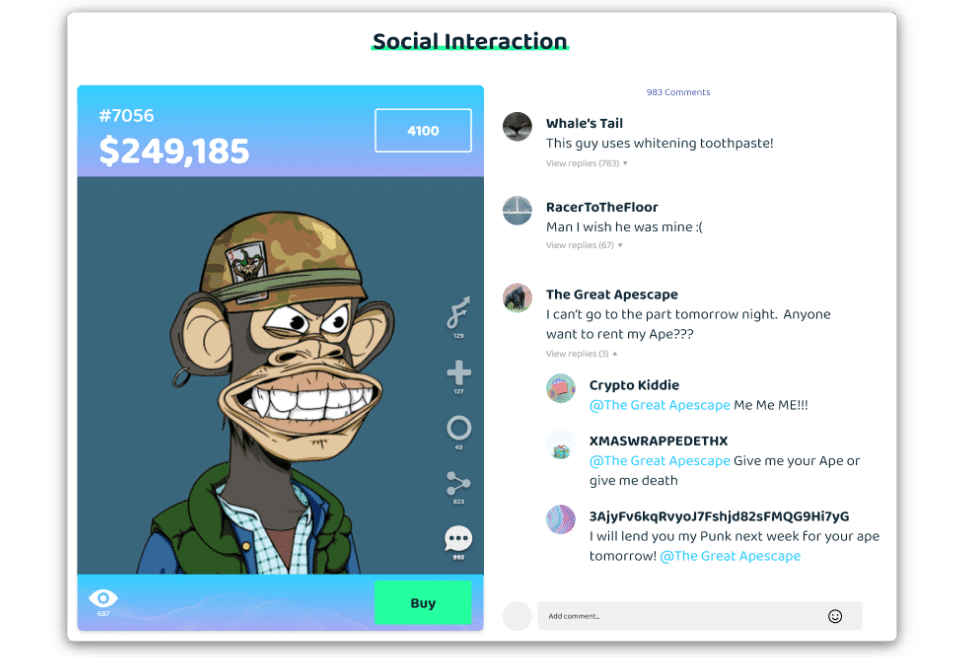The height and width of the screenshot is (657, 964).
Task: Open the comments speech bubble icon
Action: tap(458, 539)
